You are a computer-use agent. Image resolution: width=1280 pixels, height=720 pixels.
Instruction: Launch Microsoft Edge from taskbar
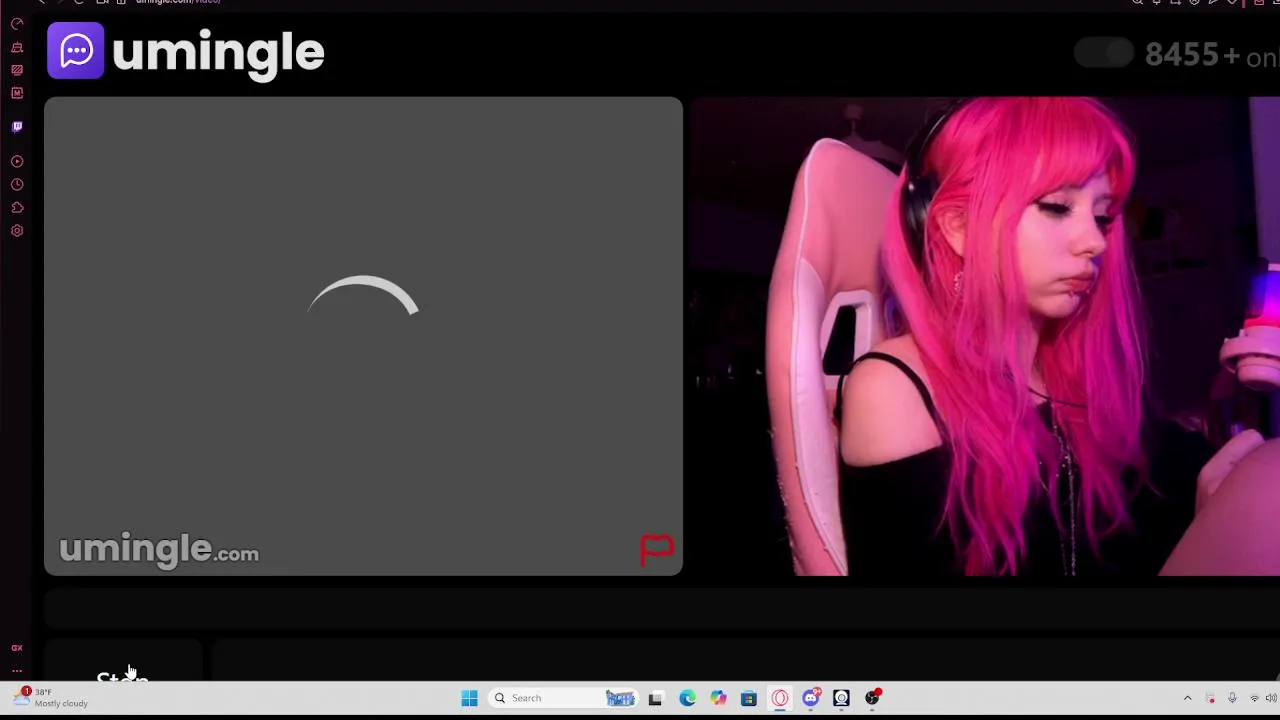pos(687,698)
